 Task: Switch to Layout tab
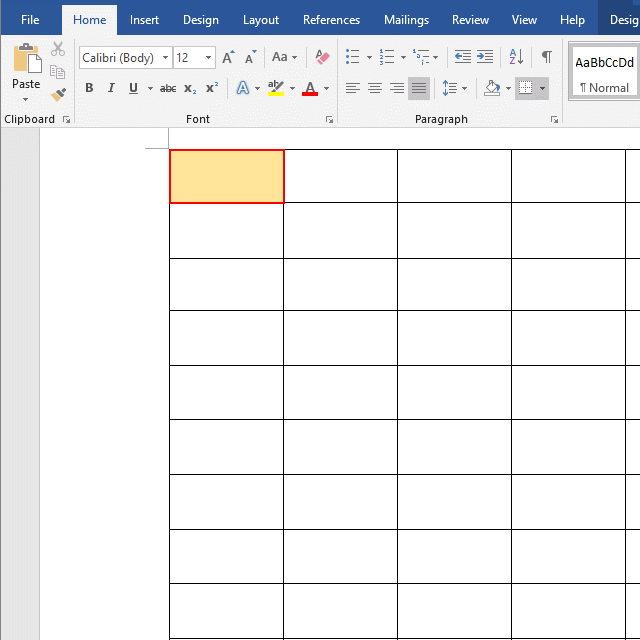coord(261,20)
